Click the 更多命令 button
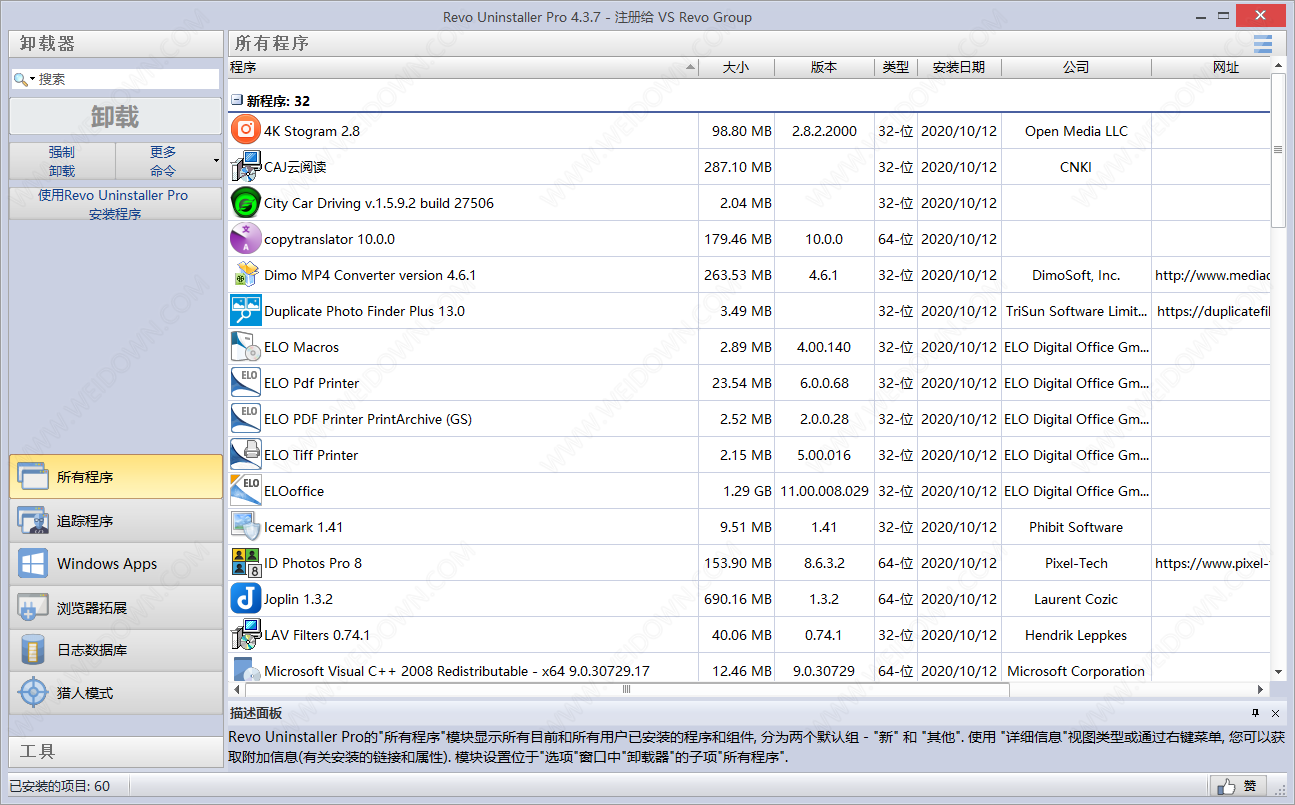1295x805 pixels. (163, 161)
